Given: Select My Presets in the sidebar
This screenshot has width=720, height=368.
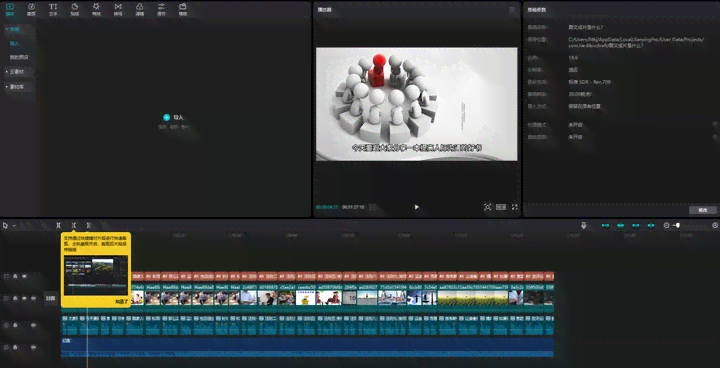Looking at the screenshot, I should coord(19,57).
